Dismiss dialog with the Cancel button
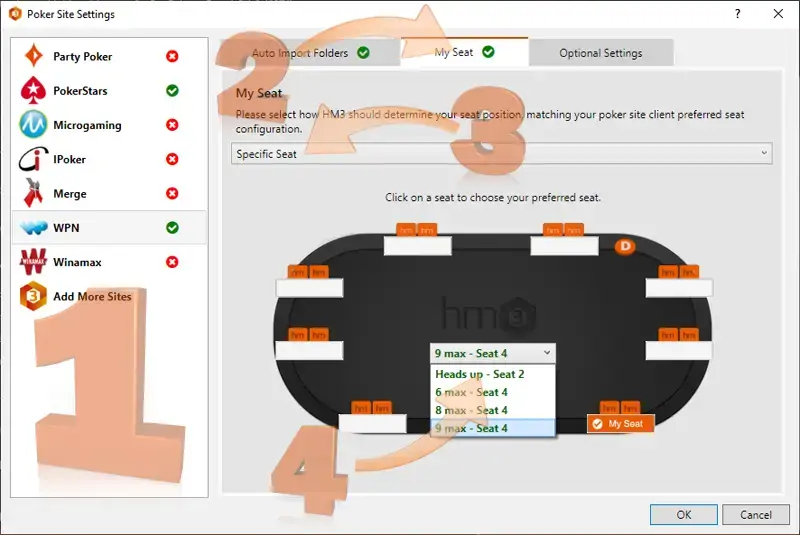Image resolution: width=800 pixels, height=535 pixels. point(756,515)
